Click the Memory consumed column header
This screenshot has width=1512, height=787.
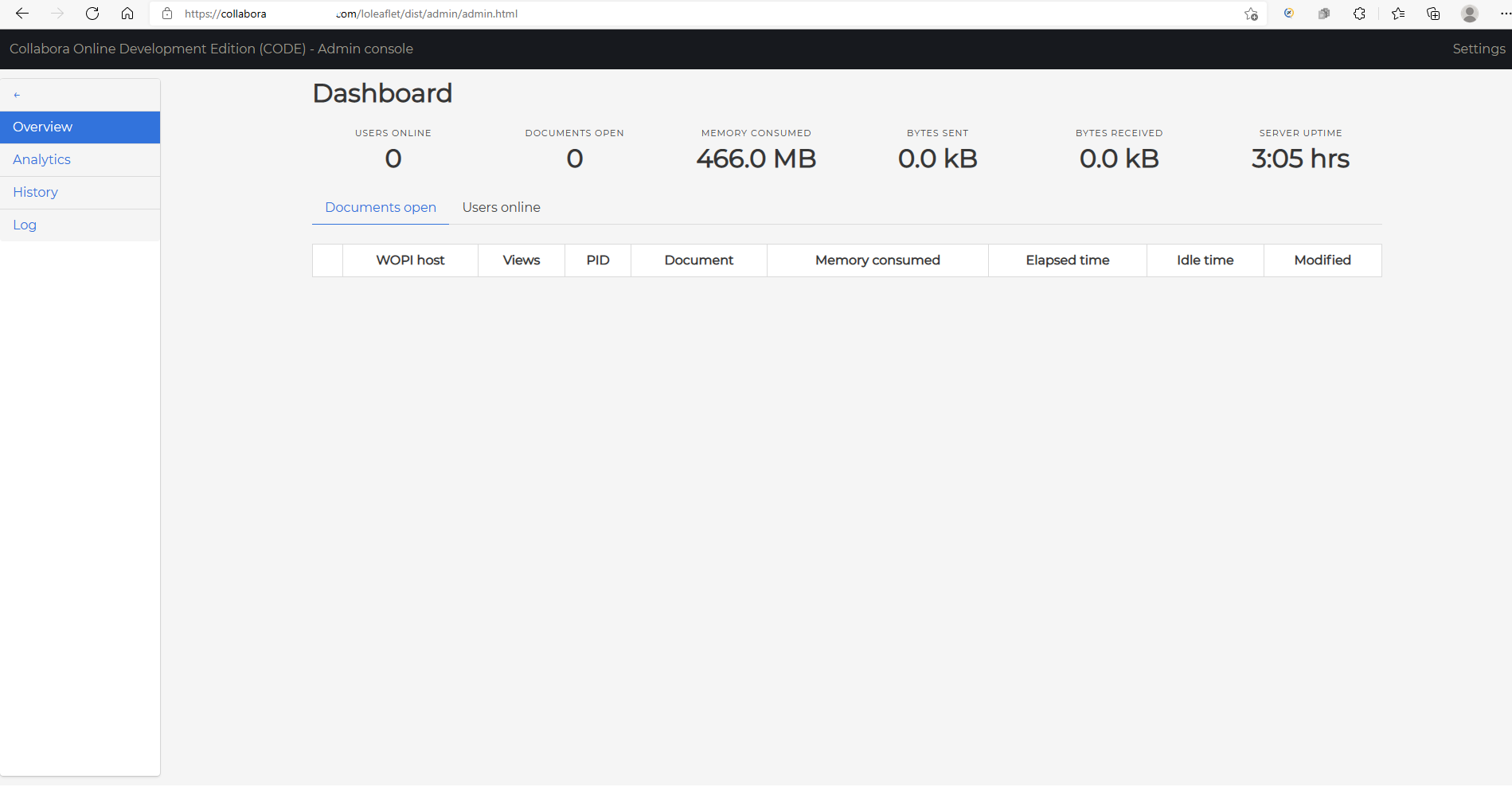coord(877,260)
